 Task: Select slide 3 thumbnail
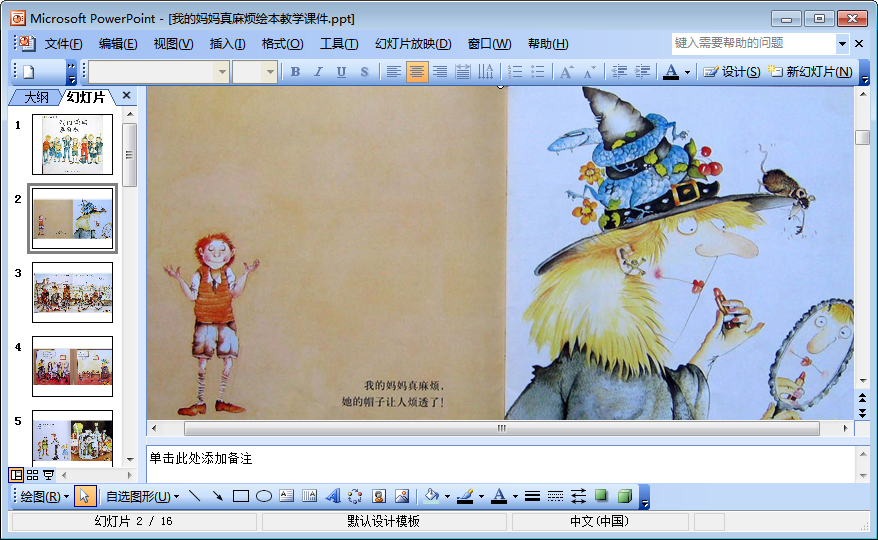coord(72,292)
